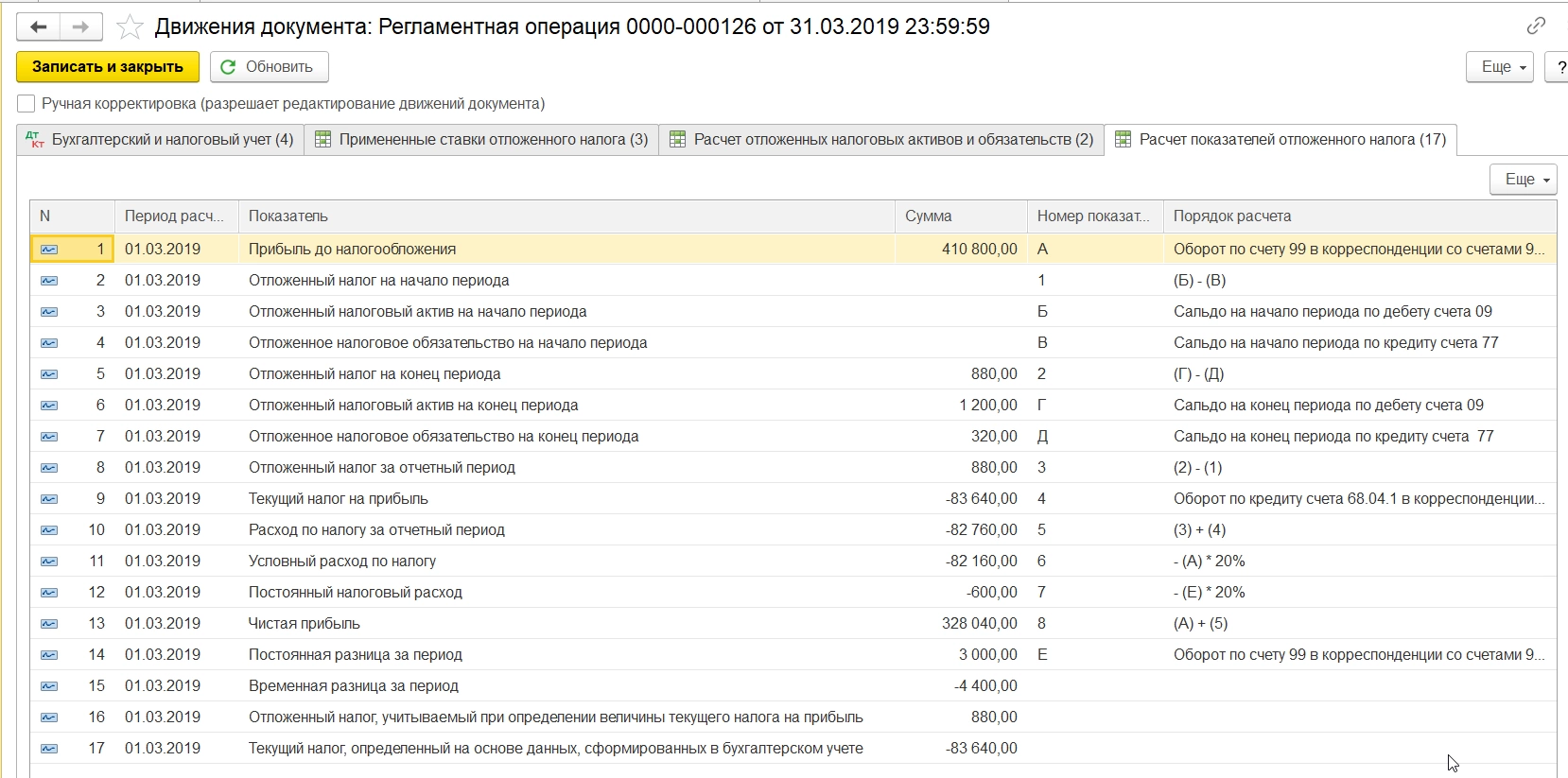The height and width of the screenshot is (778, 1568).
Task: Sort by the Показатель column header
Action: (x=288, y=216)
